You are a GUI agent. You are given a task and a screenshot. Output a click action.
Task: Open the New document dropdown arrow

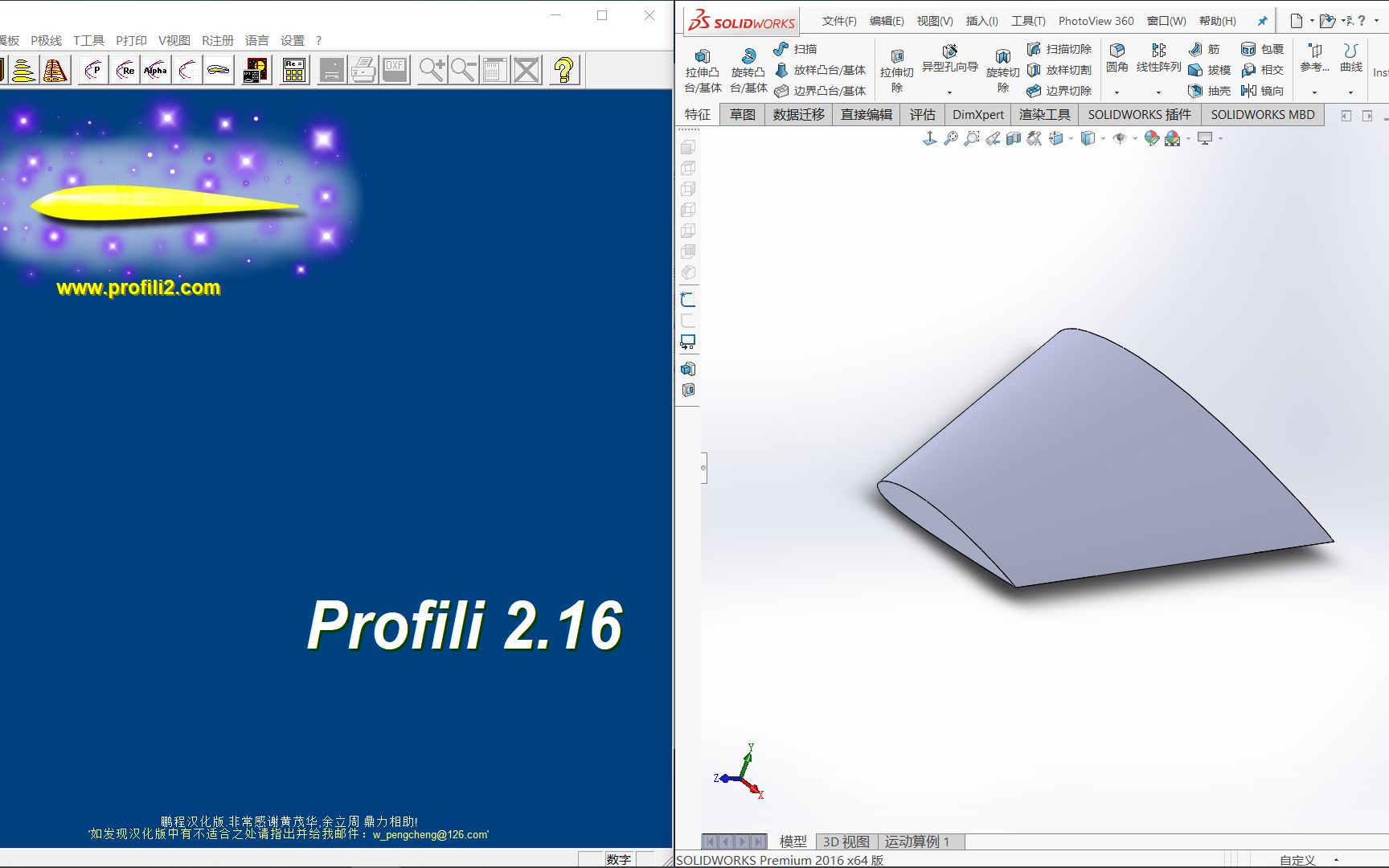[x=1312, y=21]
